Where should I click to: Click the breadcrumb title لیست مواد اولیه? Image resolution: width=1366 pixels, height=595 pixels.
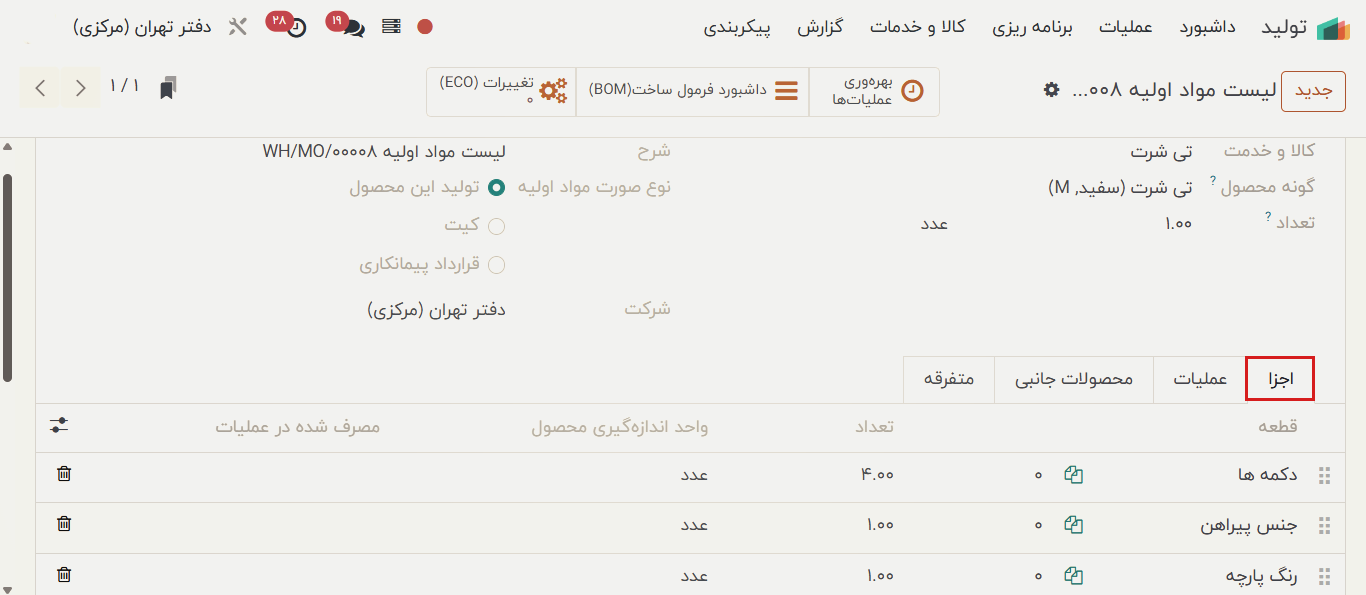tap(1174, 90)
